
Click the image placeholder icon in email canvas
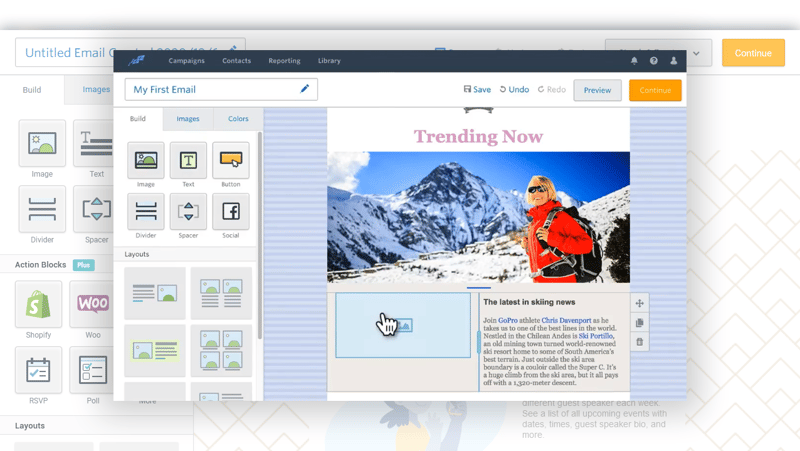tap(403, 325)
